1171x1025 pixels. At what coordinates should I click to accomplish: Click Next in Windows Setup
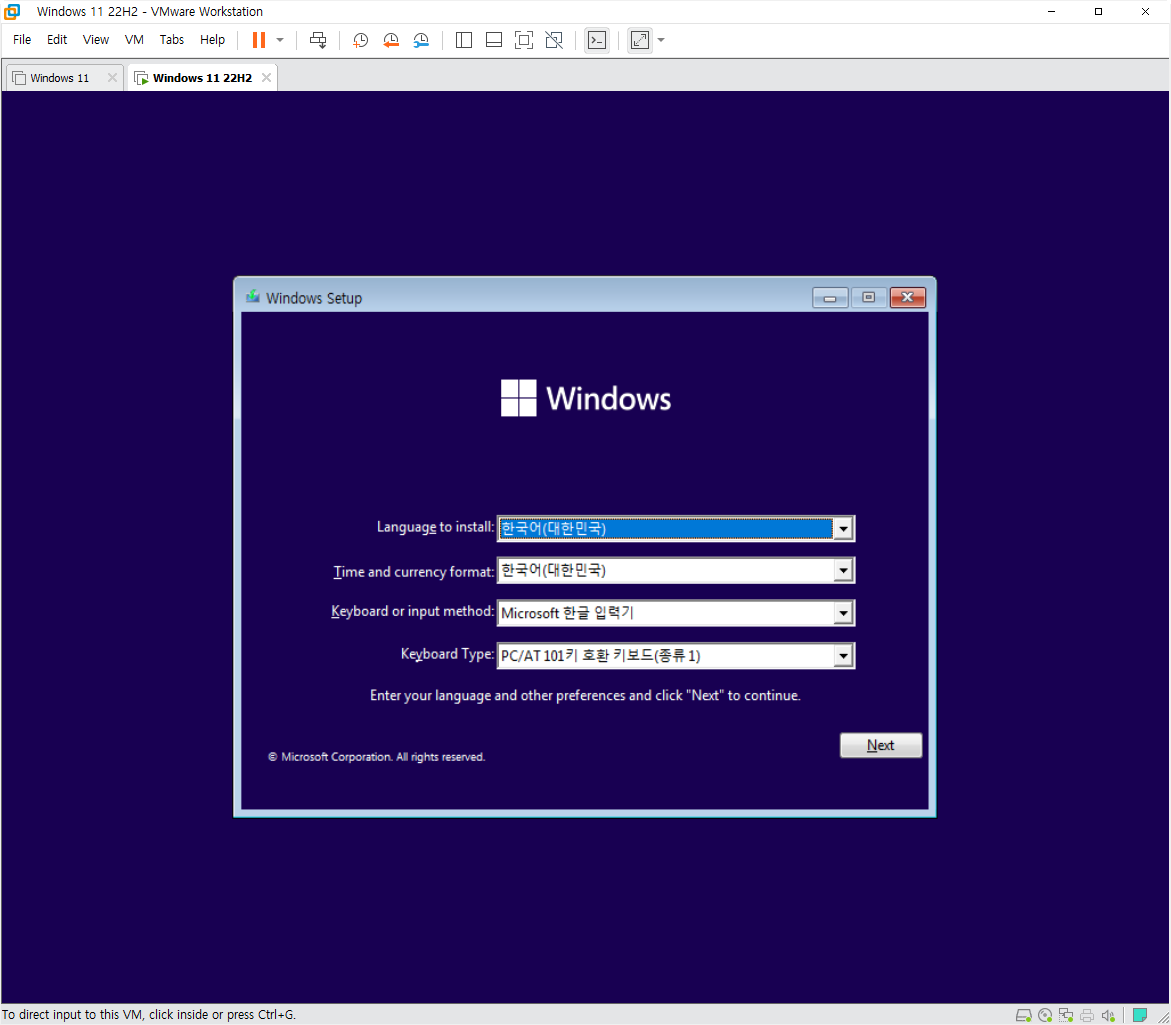coord(880,745)
